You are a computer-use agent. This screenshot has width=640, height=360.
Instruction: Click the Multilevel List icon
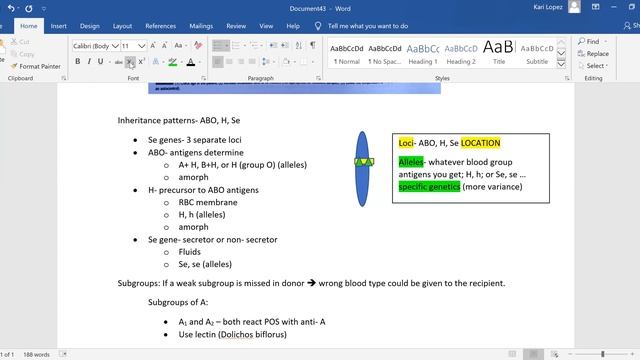pyautogui.click(x=256, y=46)
